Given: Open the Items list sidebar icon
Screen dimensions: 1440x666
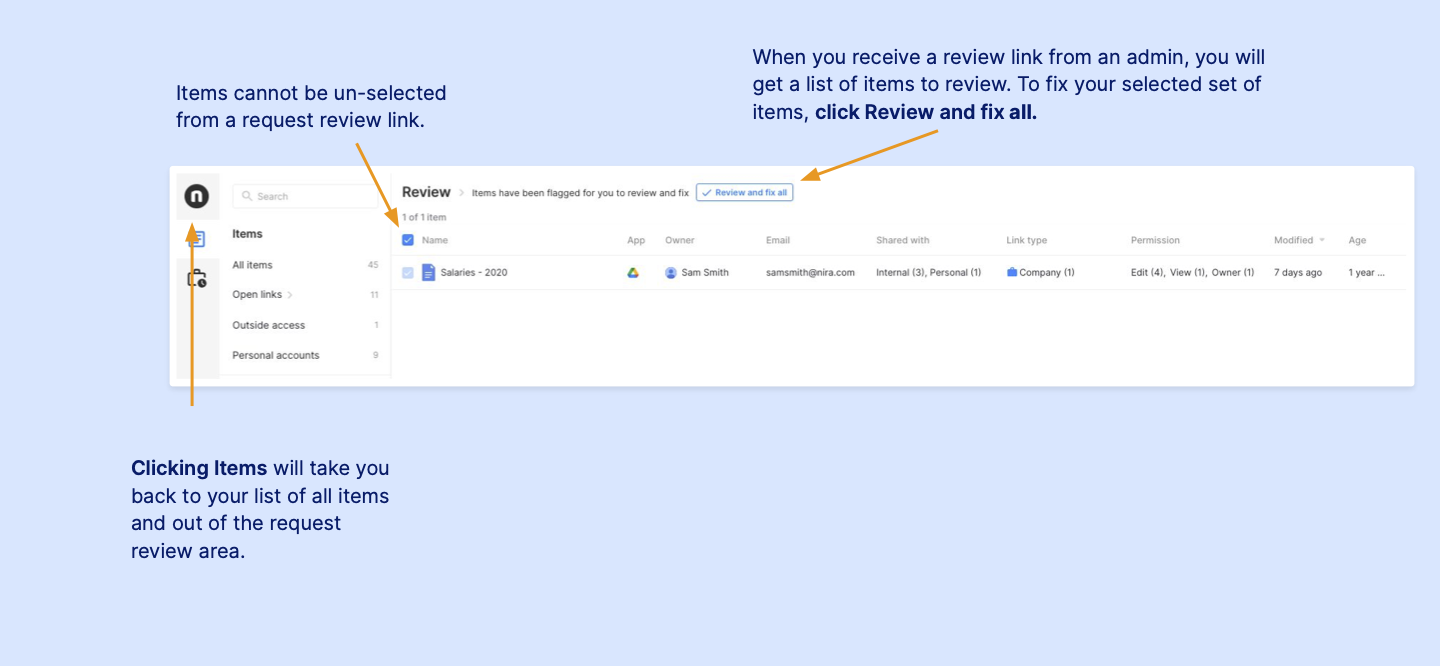Looking at the screenshot, I should tap(197, 239).
